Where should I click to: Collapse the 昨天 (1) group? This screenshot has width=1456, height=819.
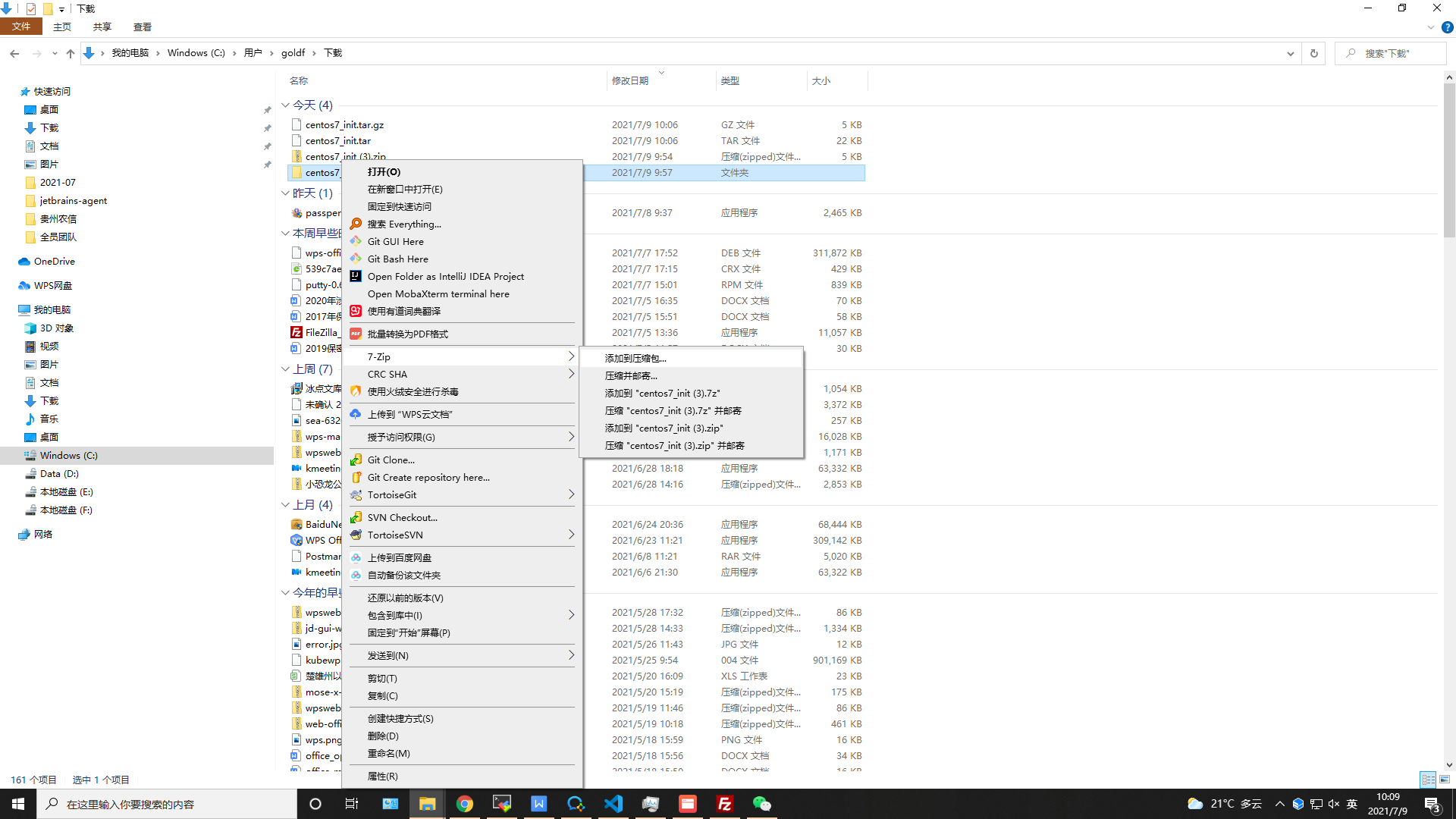coord(286,193)
